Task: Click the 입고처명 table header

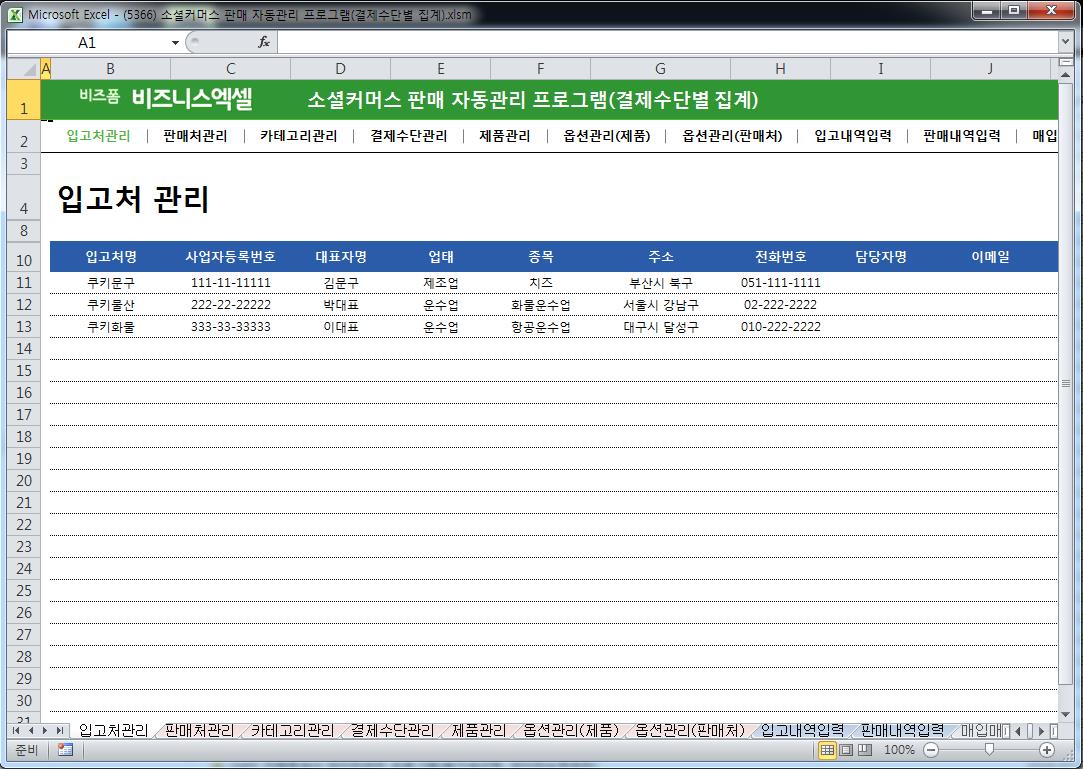Action: coord(111,256)
